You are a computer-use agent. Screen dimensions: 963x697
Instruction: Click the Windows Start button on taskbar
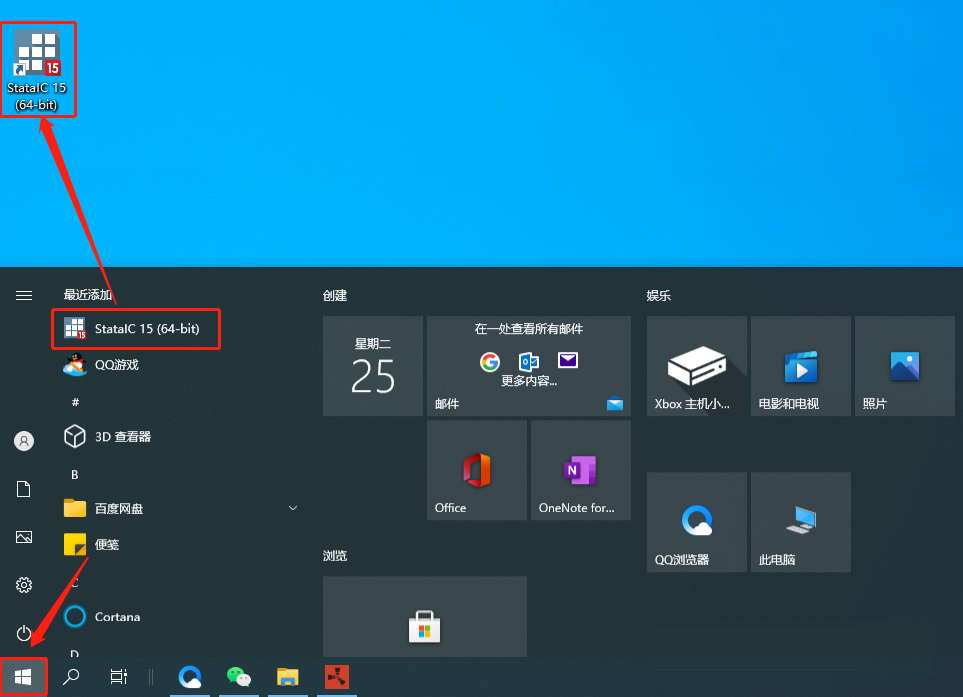tap(23, 677)
